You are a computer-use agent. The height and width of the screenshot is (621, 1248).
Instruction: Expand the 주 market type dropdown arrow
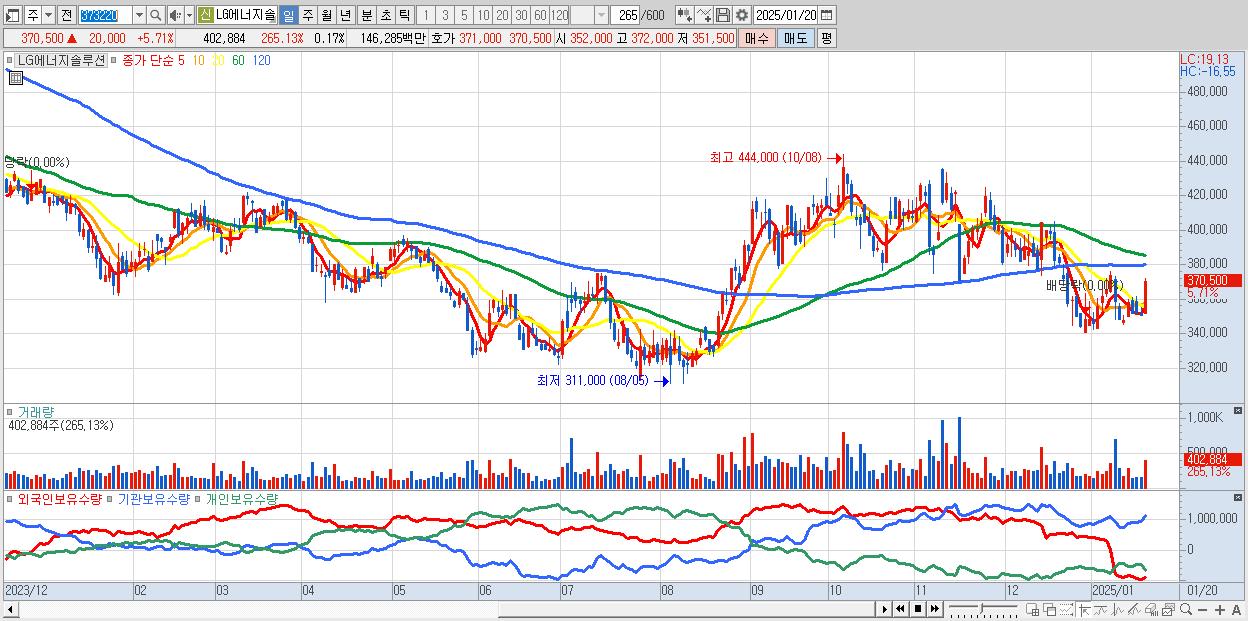(x=48, y=16)
